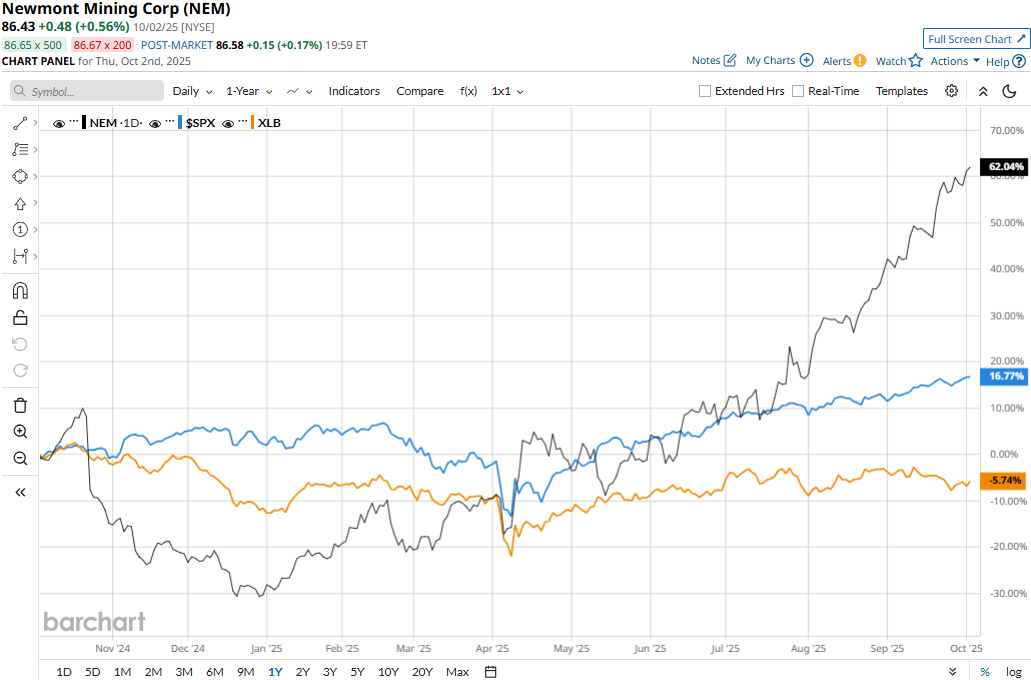1031x680 pixels.
Task: Click the Full Screen Chart button
Action: point(976,39)
